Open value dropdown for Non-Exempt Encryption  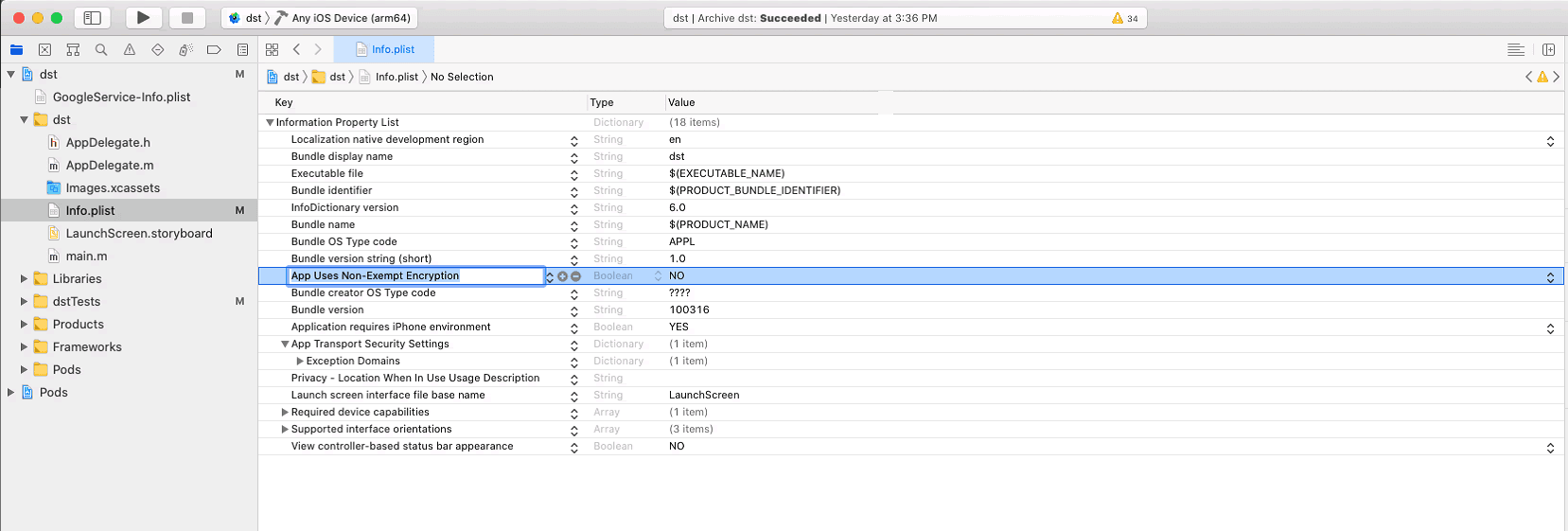click(x=1550, y=276)
